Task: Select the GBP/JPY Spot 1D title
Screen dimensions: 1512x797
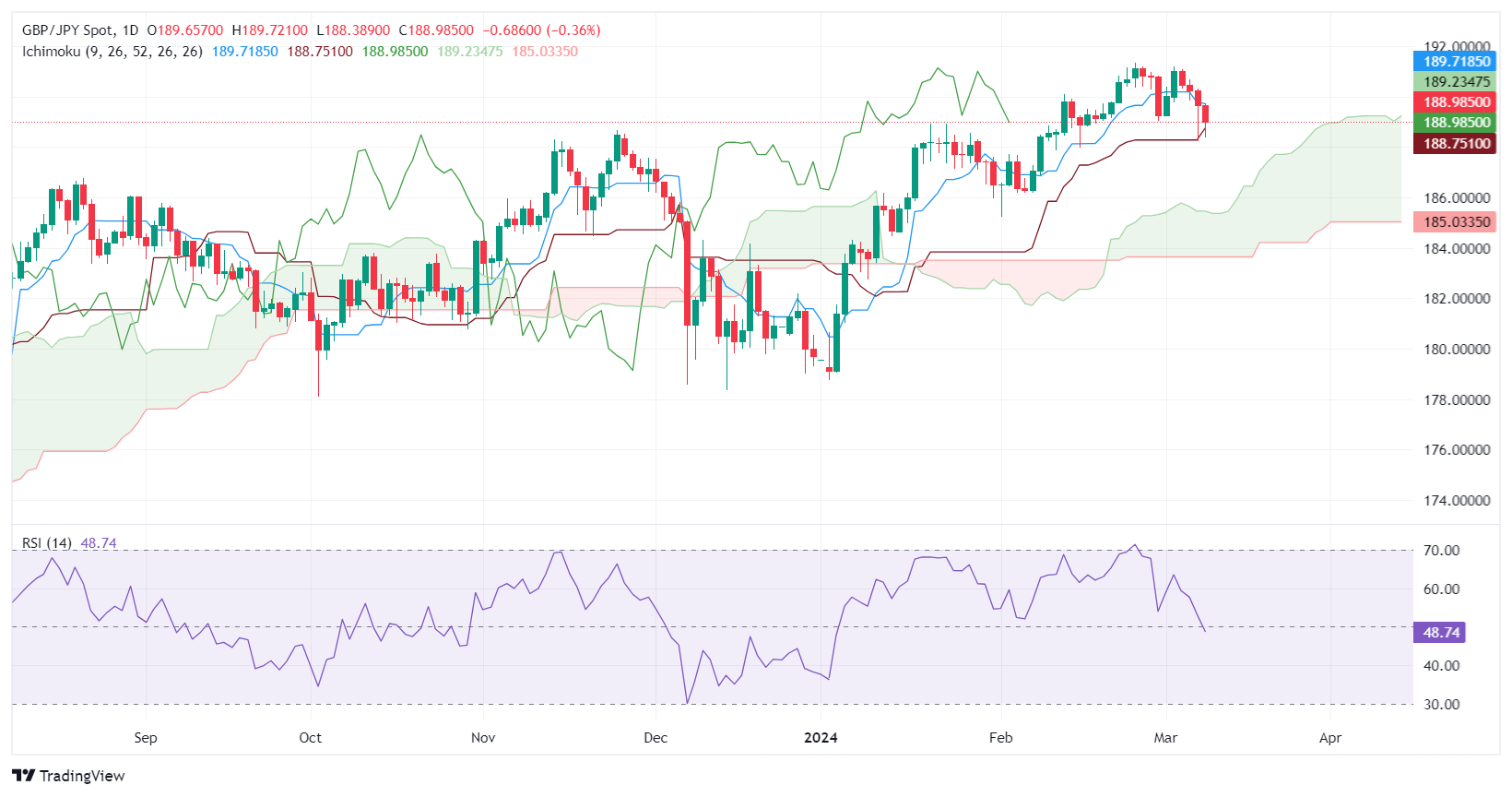Action: coord(80,30)
